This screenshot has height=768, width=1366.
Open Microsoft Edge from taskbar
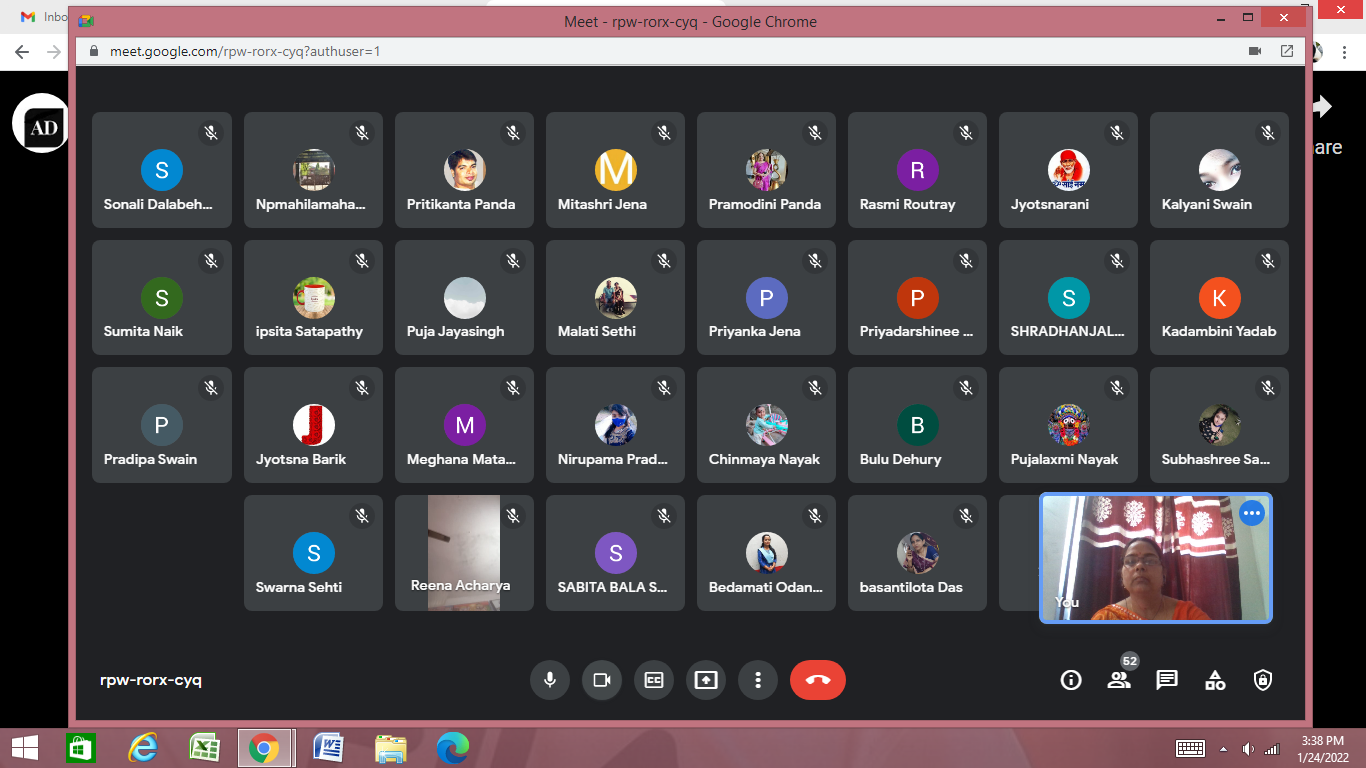[452, 747]
